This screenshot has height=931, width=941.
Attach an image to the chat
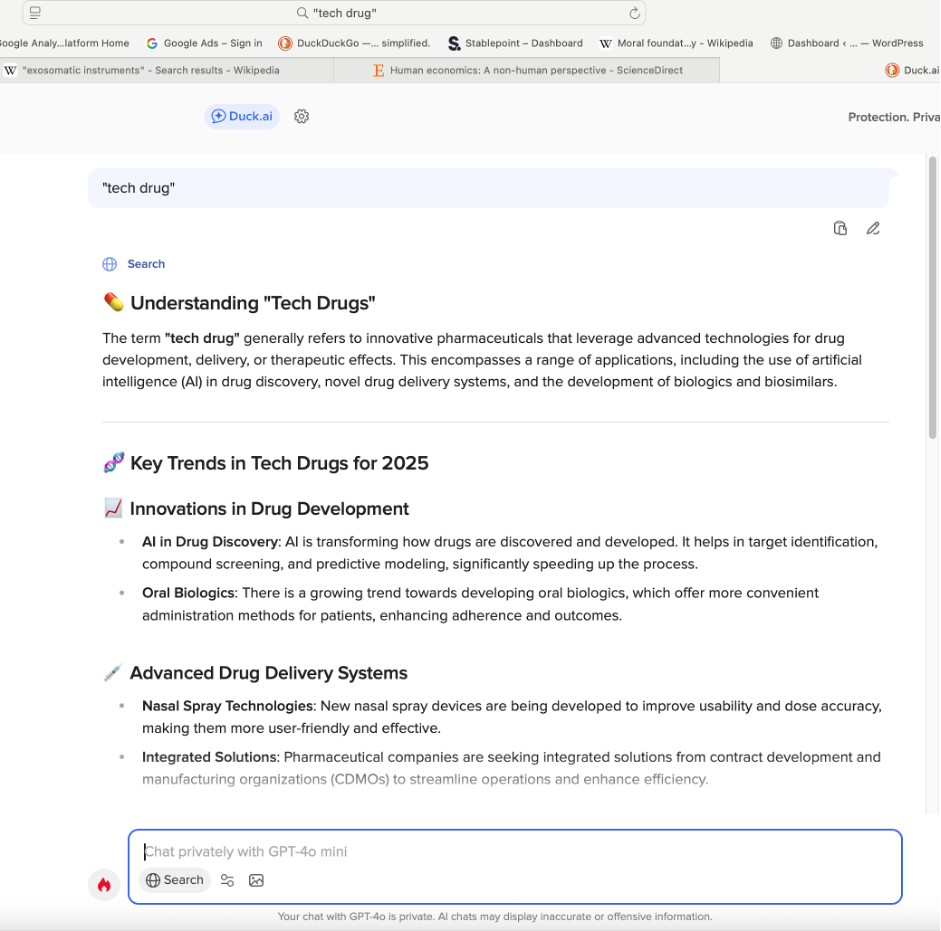256,880
